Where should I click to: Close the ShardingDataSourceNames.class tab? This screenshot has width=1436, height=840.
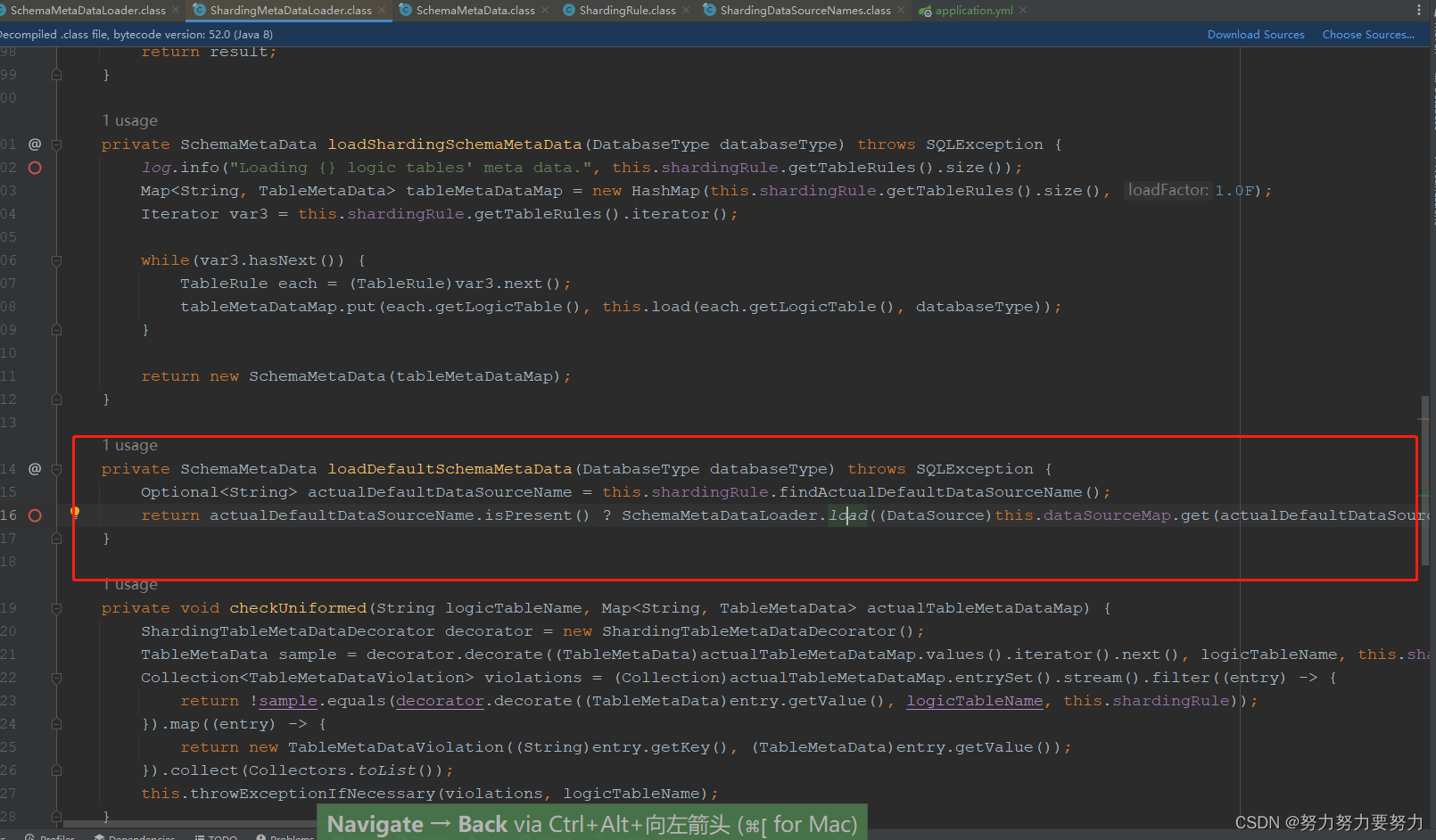pyautogui.click(x=901, y=11)
